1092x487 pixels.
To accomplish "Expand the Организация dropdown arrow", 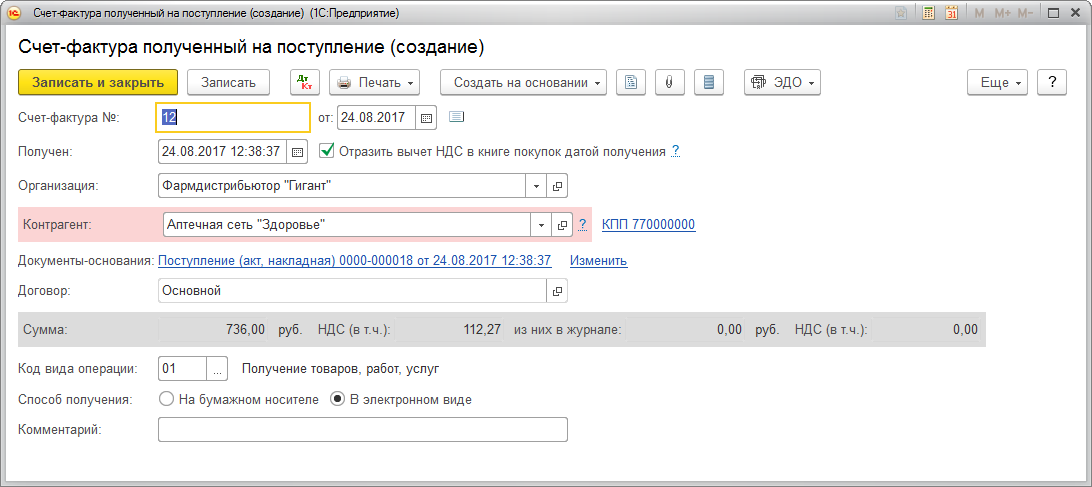I will [x=536, y=186].
